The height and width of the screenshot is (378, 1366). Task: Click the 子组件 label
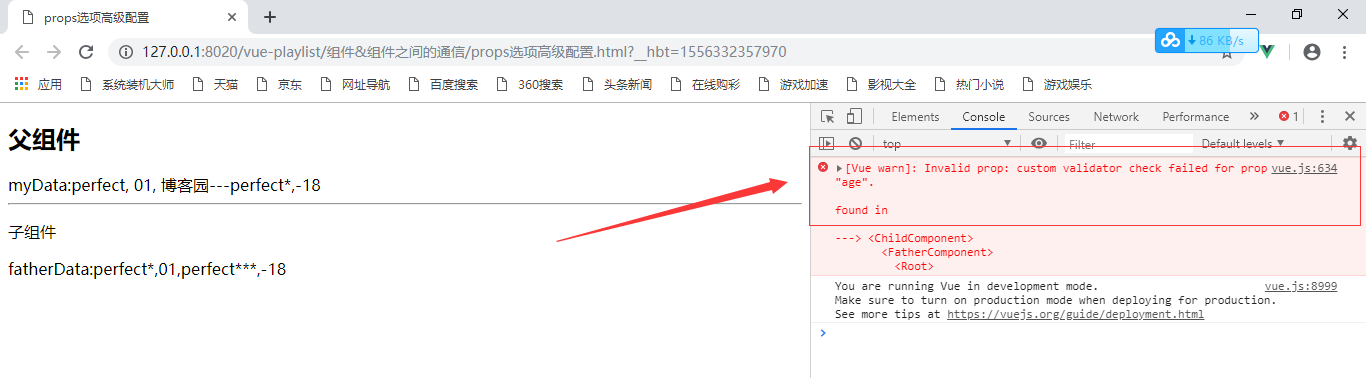pos(32,233)
